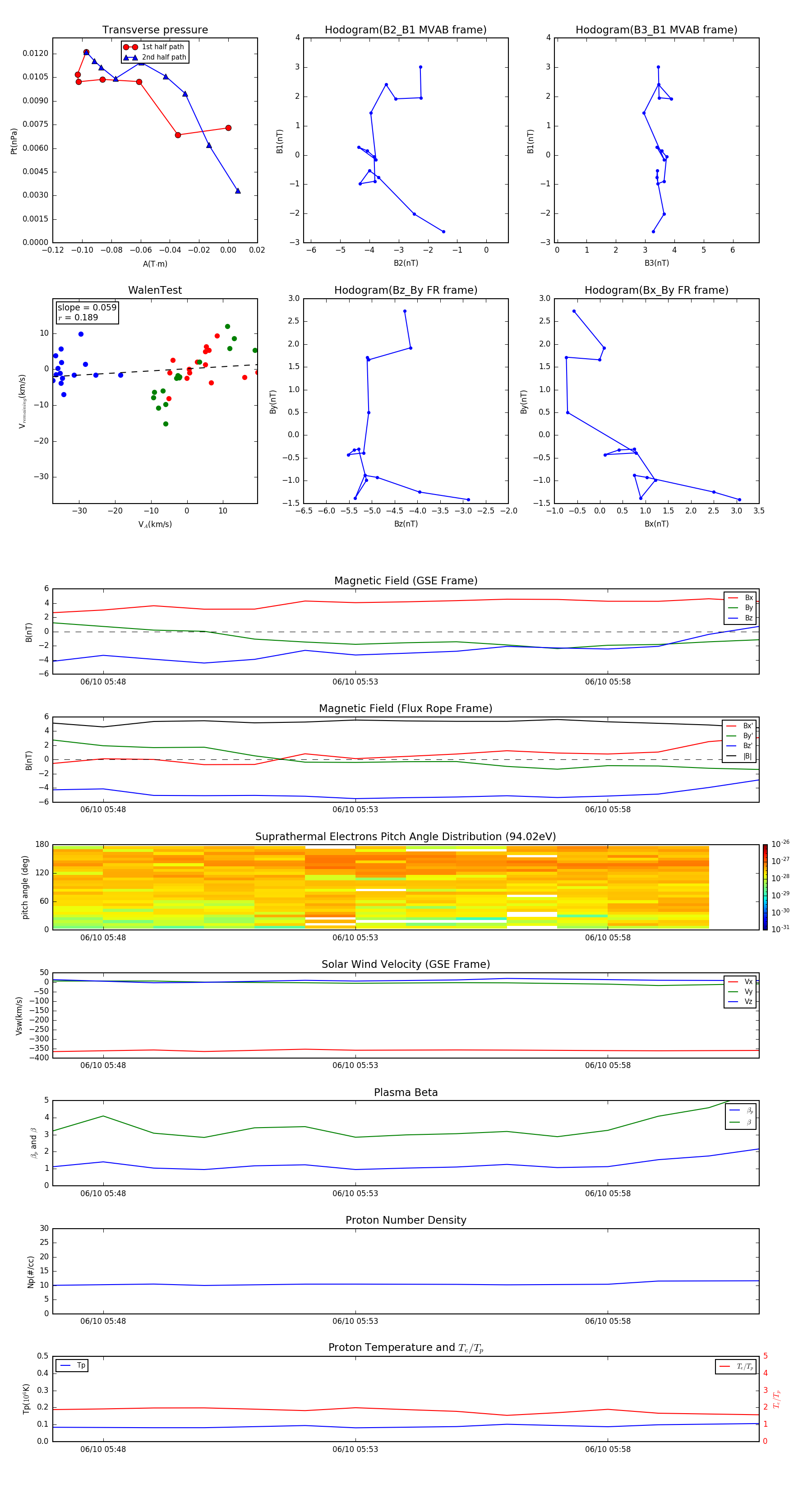The width and height of the screenshot is (812, 1489).
Task: Click the 'A(T·m)' x-axis label
Action: tap(155, 264)
